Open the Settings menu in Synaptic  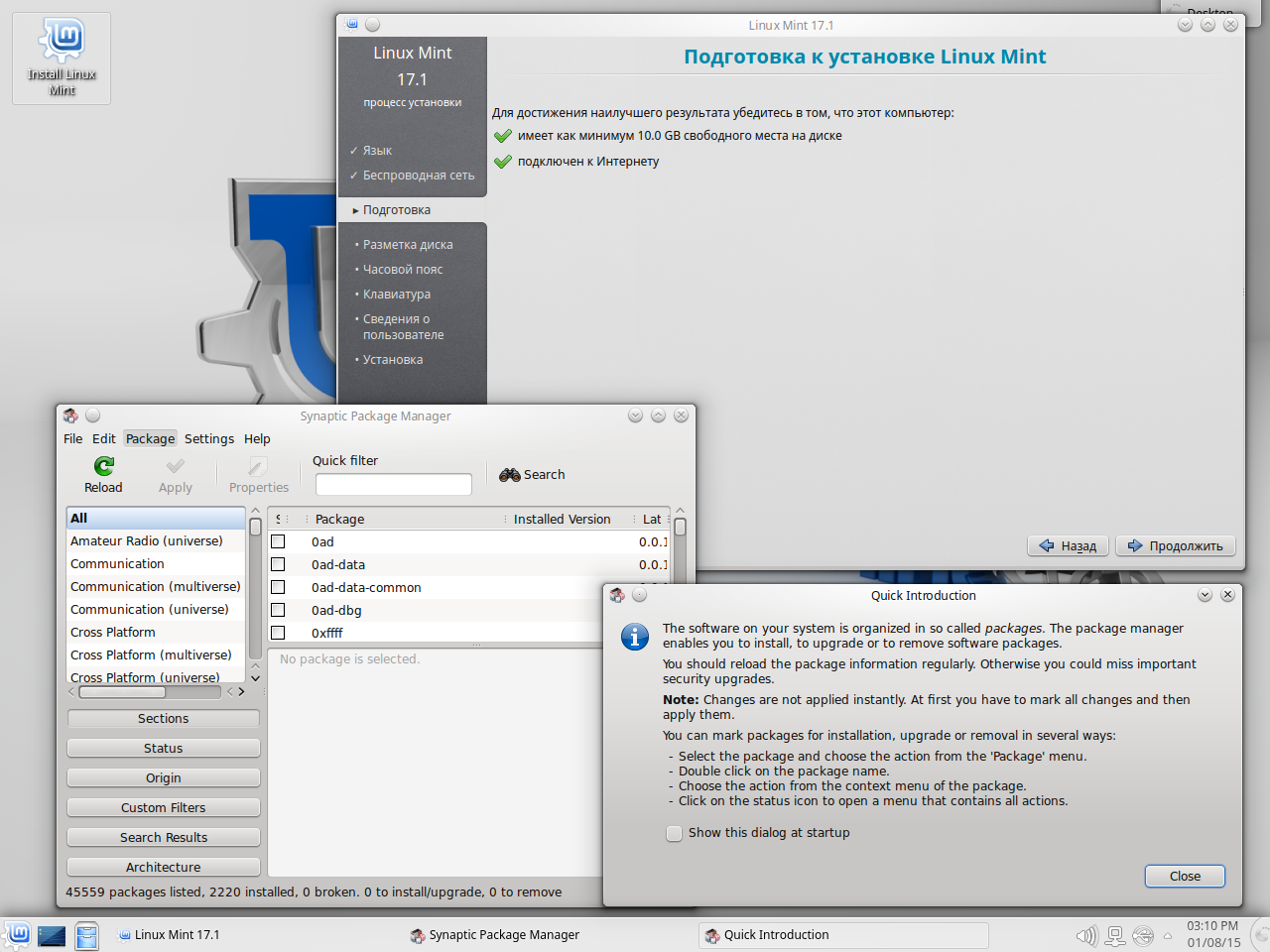click(x=209, y=438)
